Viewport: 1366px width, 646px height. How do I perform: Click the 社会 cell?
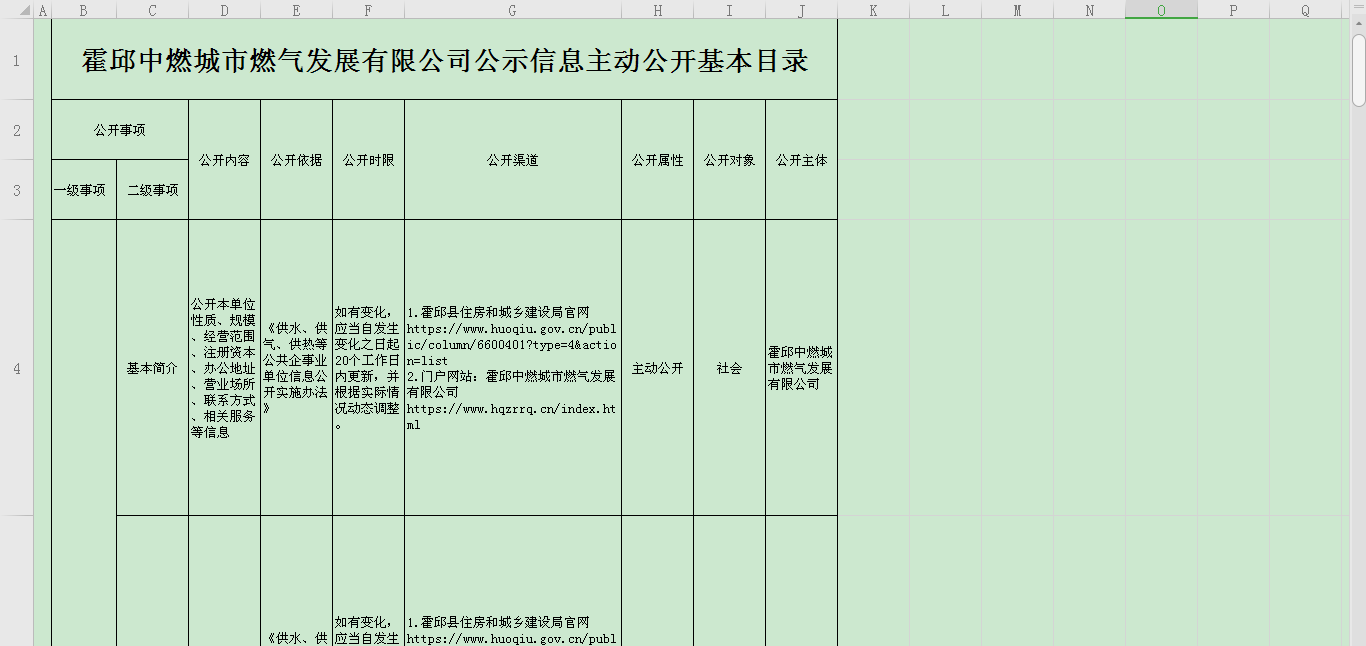pyautogui.click(x=729, y=368)
